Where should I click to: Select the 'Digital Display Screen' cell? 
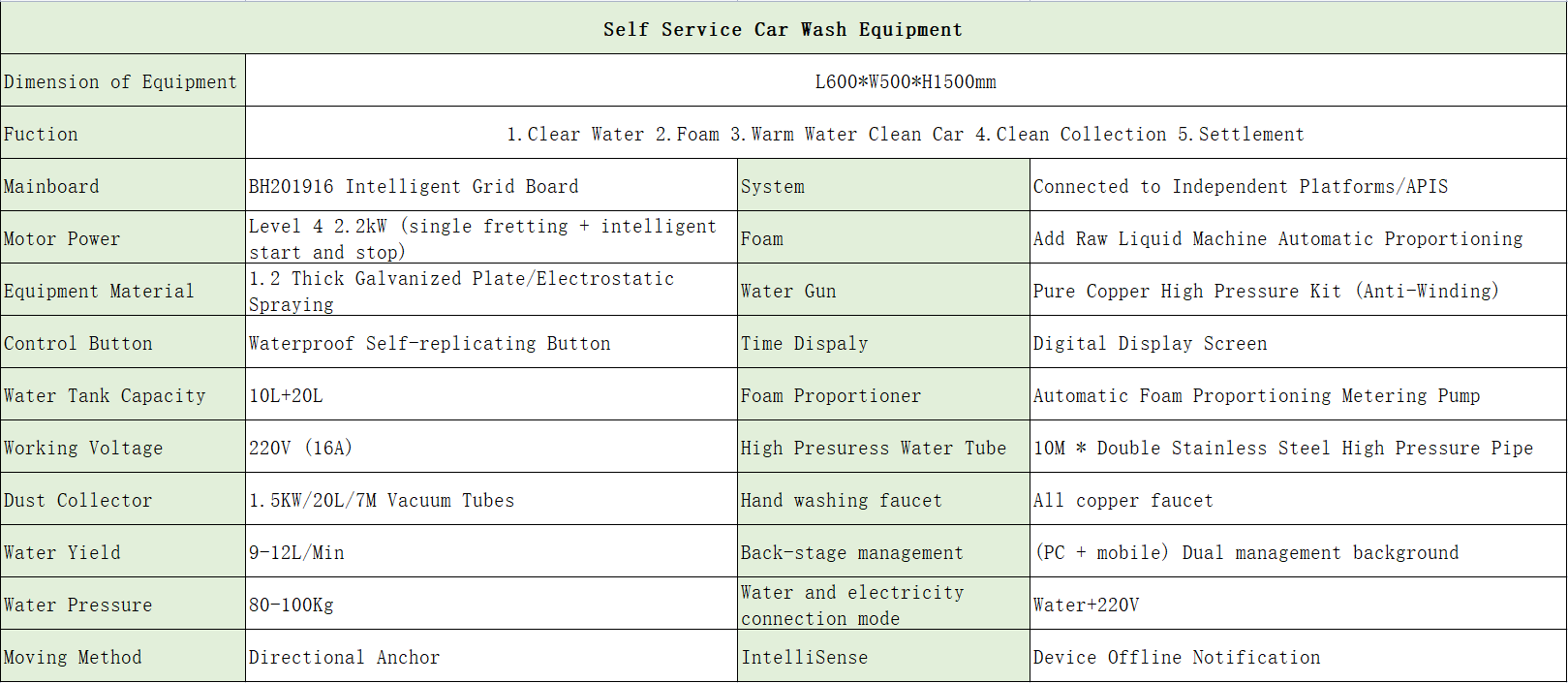[1297, 343]
